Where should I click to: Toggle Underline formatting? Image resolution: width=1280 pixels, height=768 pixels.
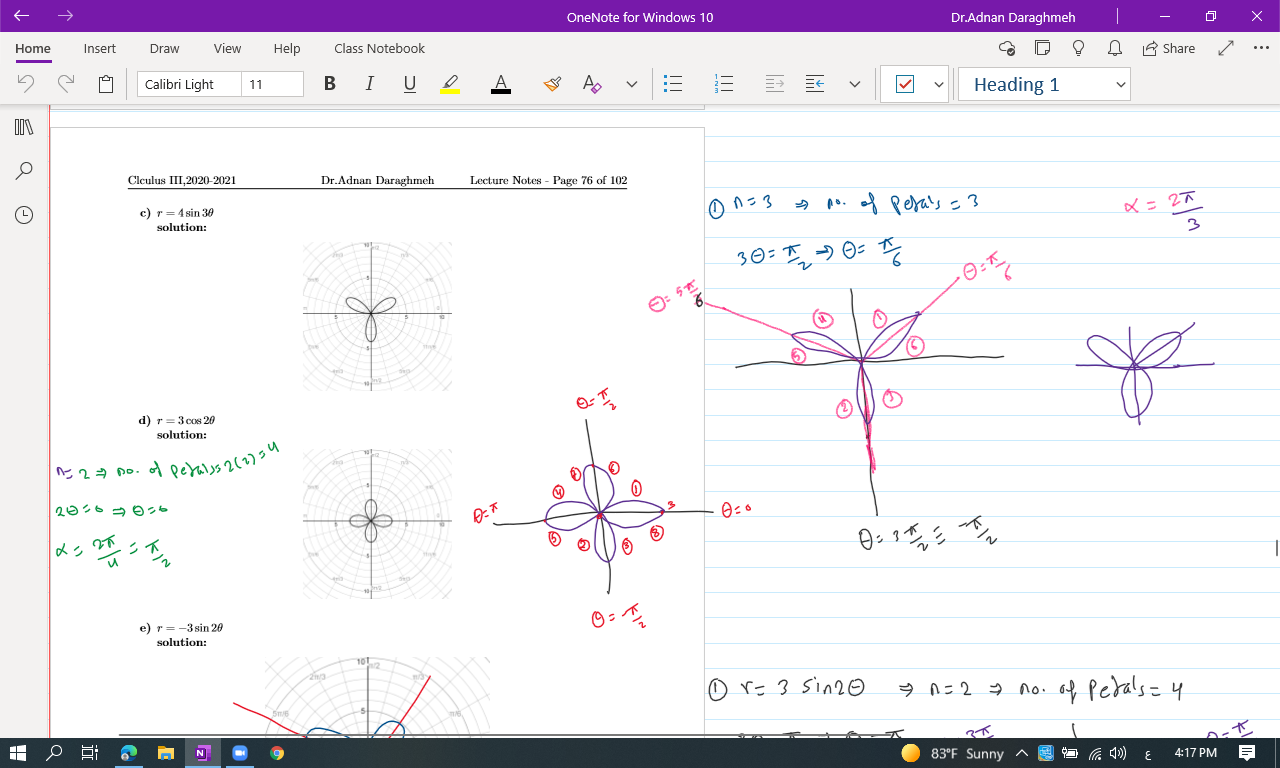(410, 84)
